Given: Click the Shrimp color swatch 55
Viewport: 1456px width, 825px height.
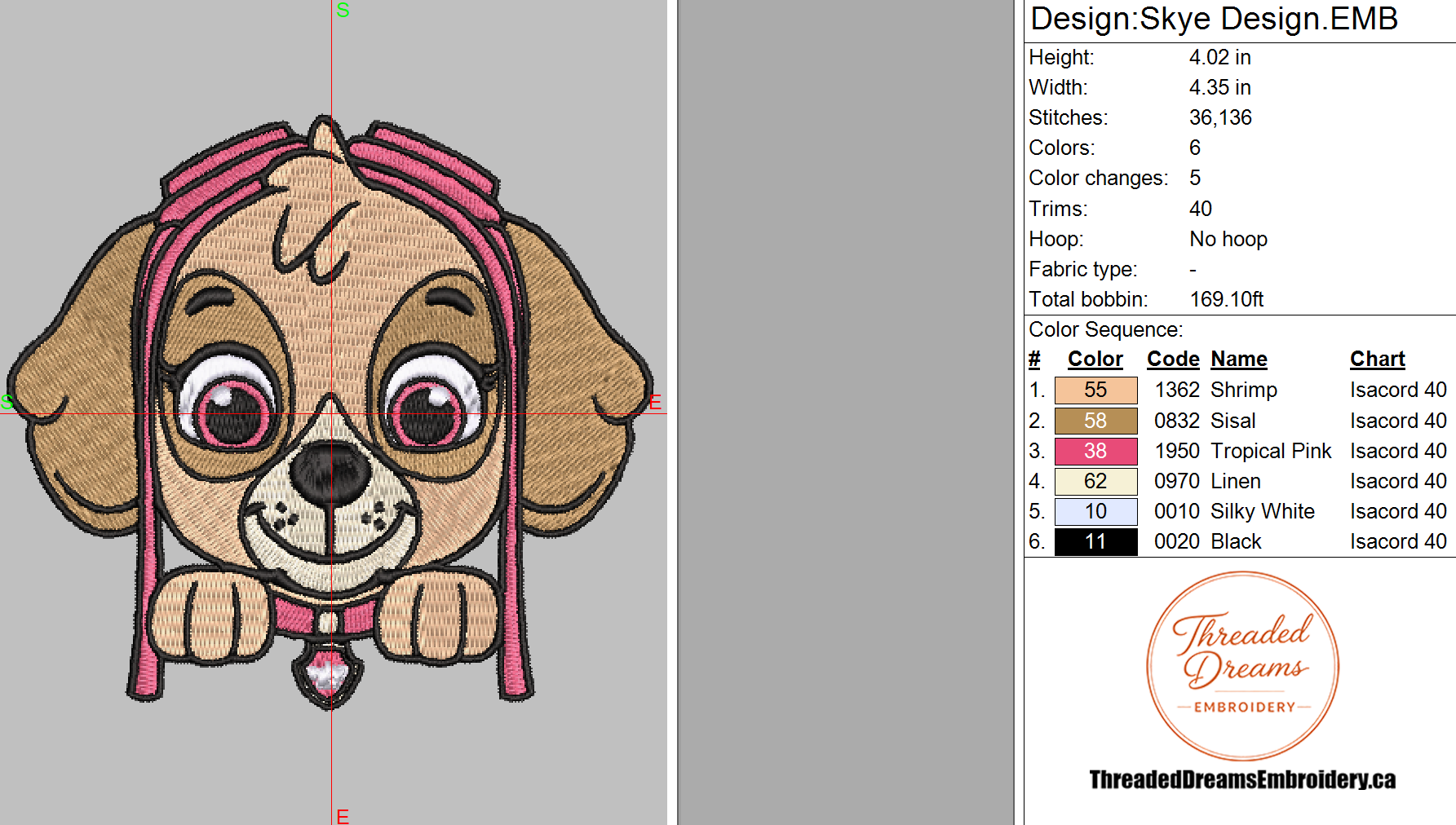Looking at the screenshot, I should click(x=1095, y=390).
